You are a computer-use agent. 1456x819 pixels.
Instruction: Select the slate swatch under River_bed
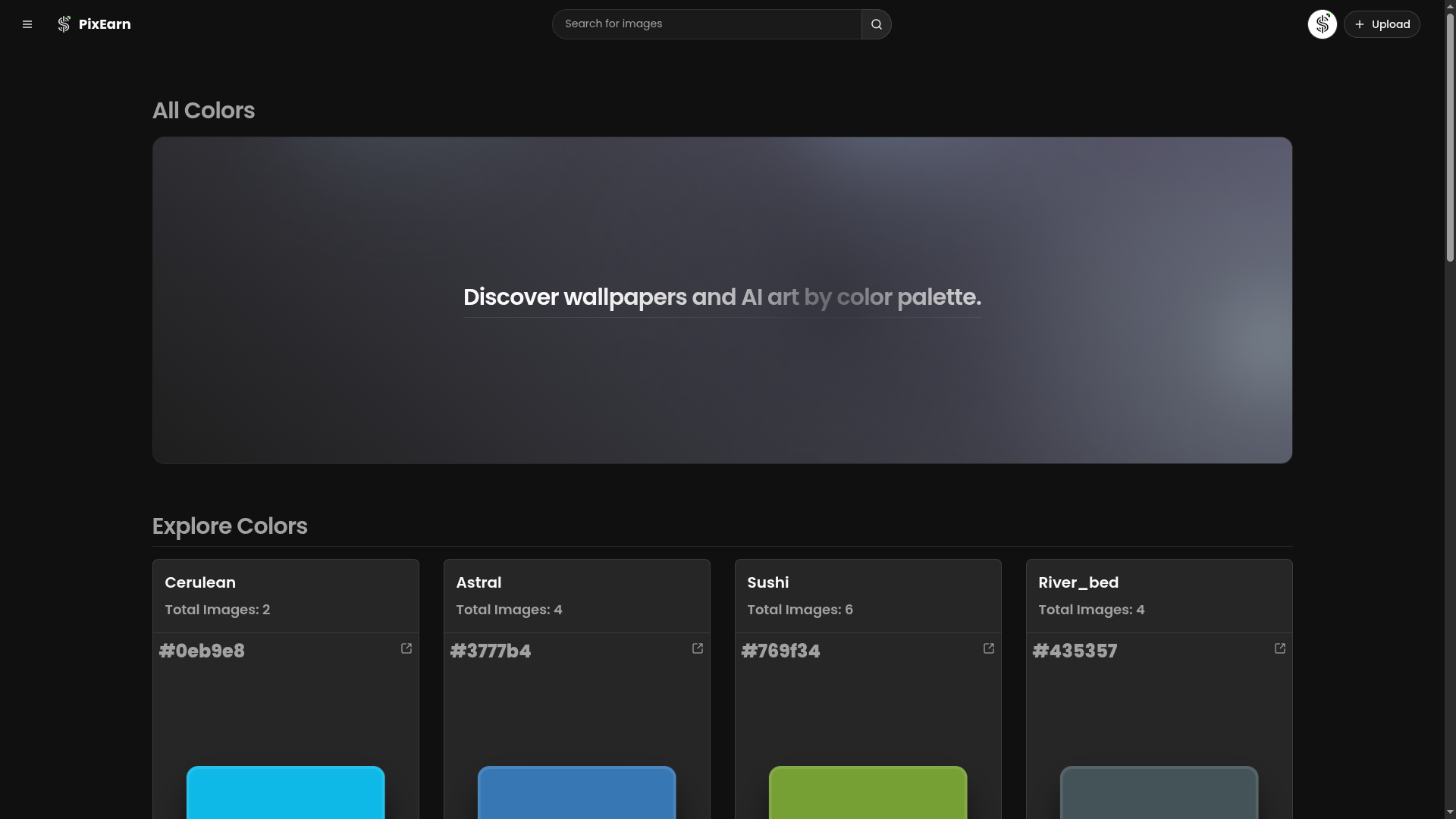[1159, 796]
